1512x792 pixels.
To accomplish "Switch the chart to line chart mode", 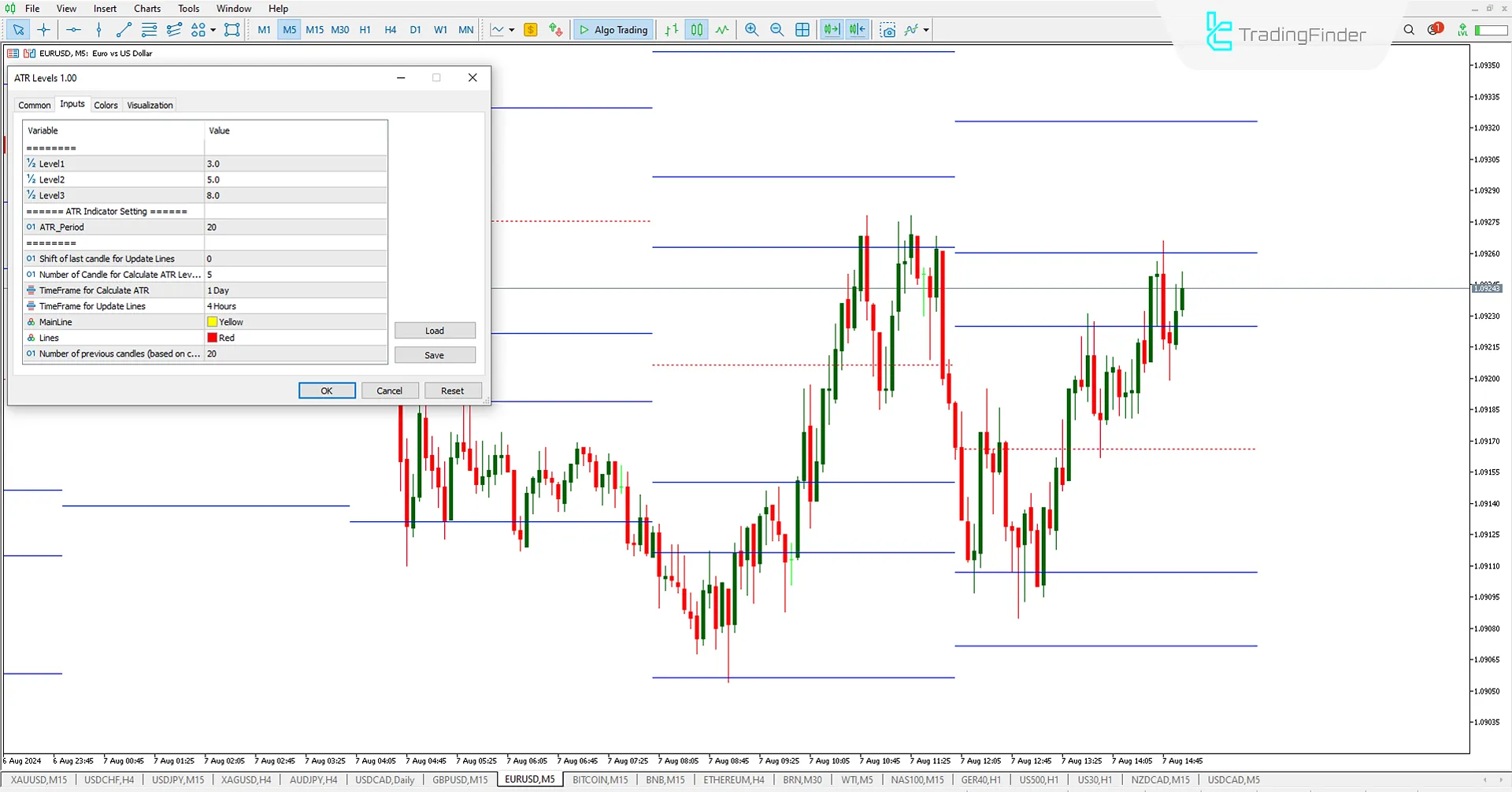I will coord(722,30).
